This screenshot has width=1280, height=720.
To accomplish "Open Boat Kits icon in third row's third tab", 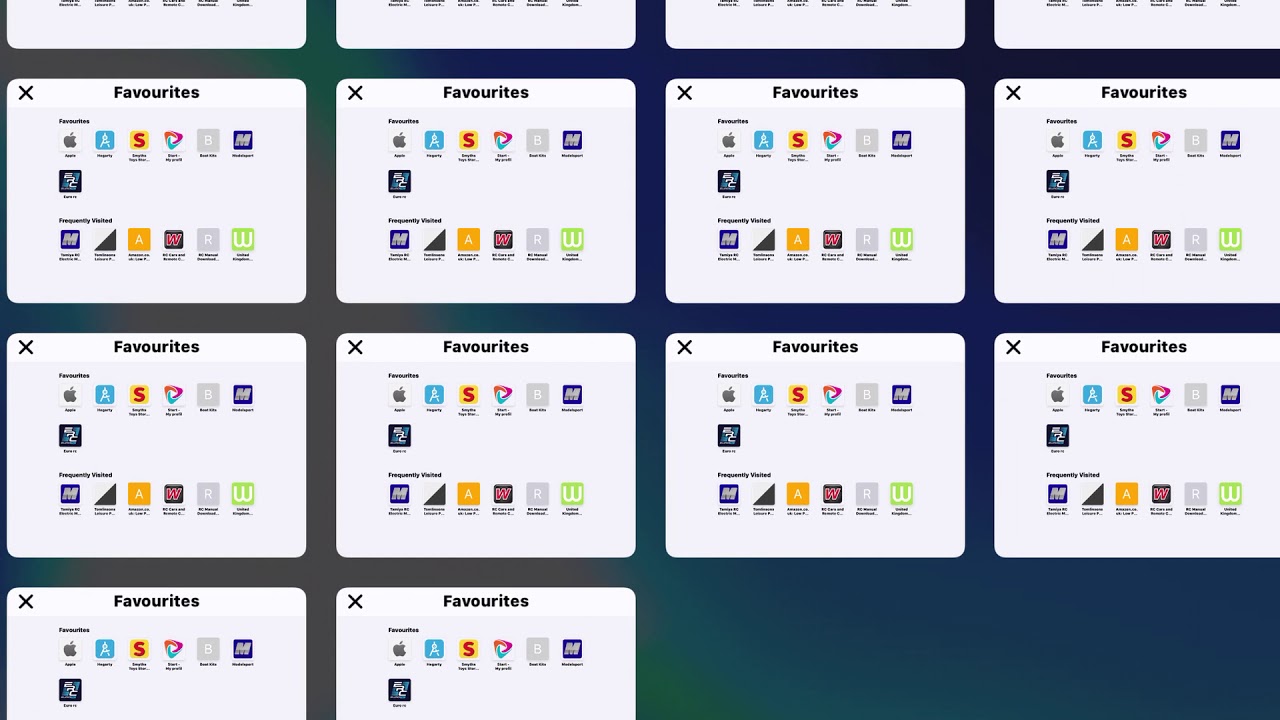I will point(867,394).
